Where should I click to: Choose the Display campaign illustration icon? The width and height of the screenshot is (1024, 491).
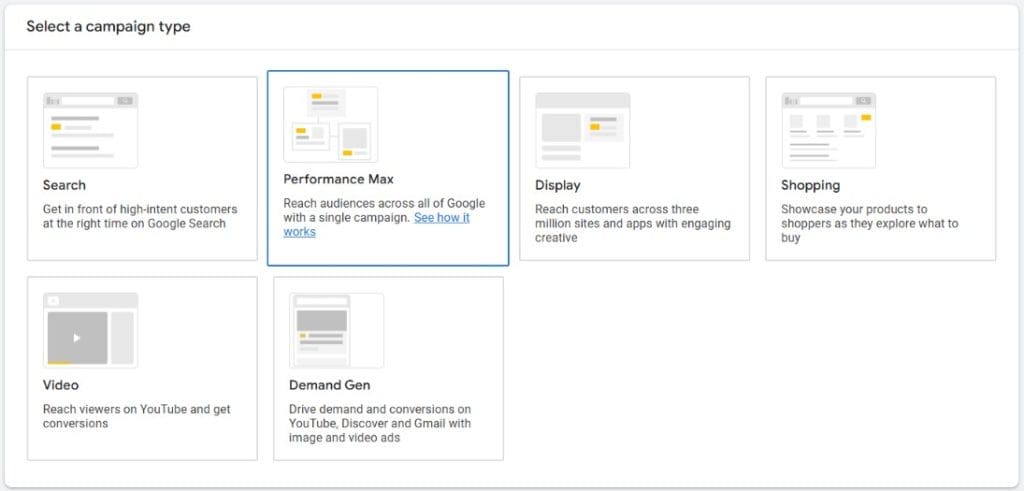coord(583,131)
